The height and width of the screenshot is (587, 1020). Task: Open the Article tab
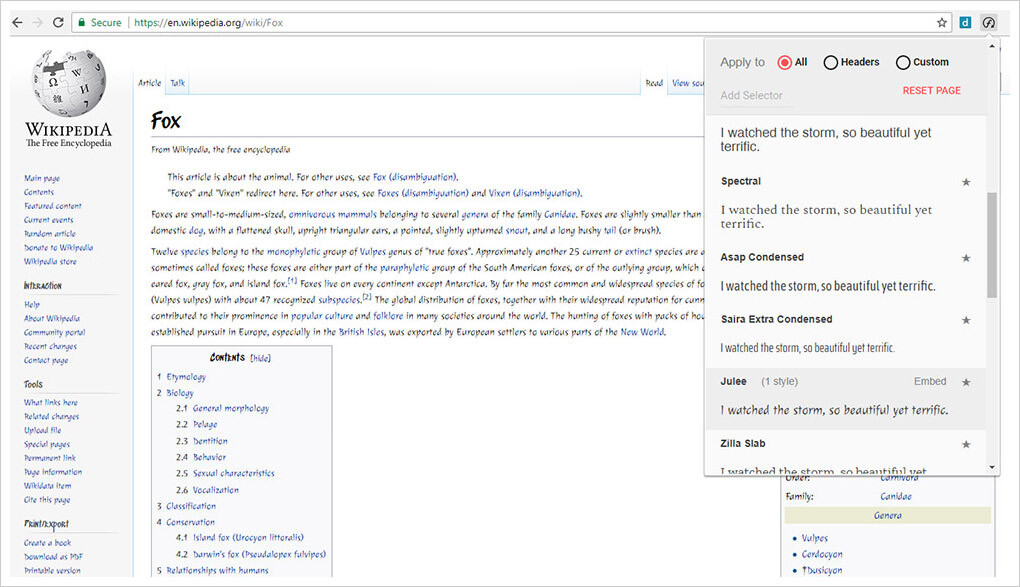pos(149,83)
